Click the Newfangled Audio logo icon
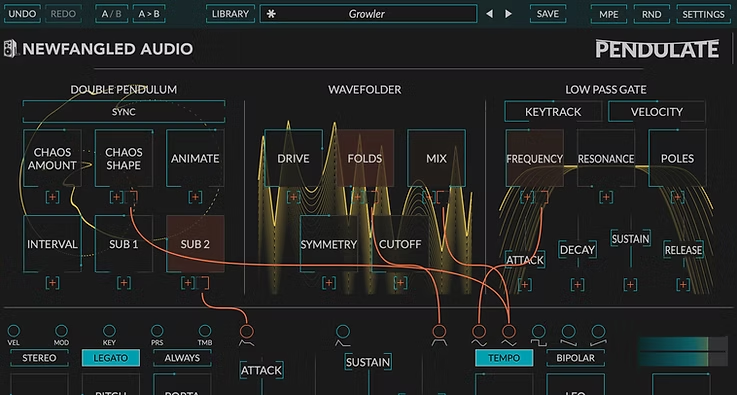The image size is (737, 395). [x=10, y=48]
